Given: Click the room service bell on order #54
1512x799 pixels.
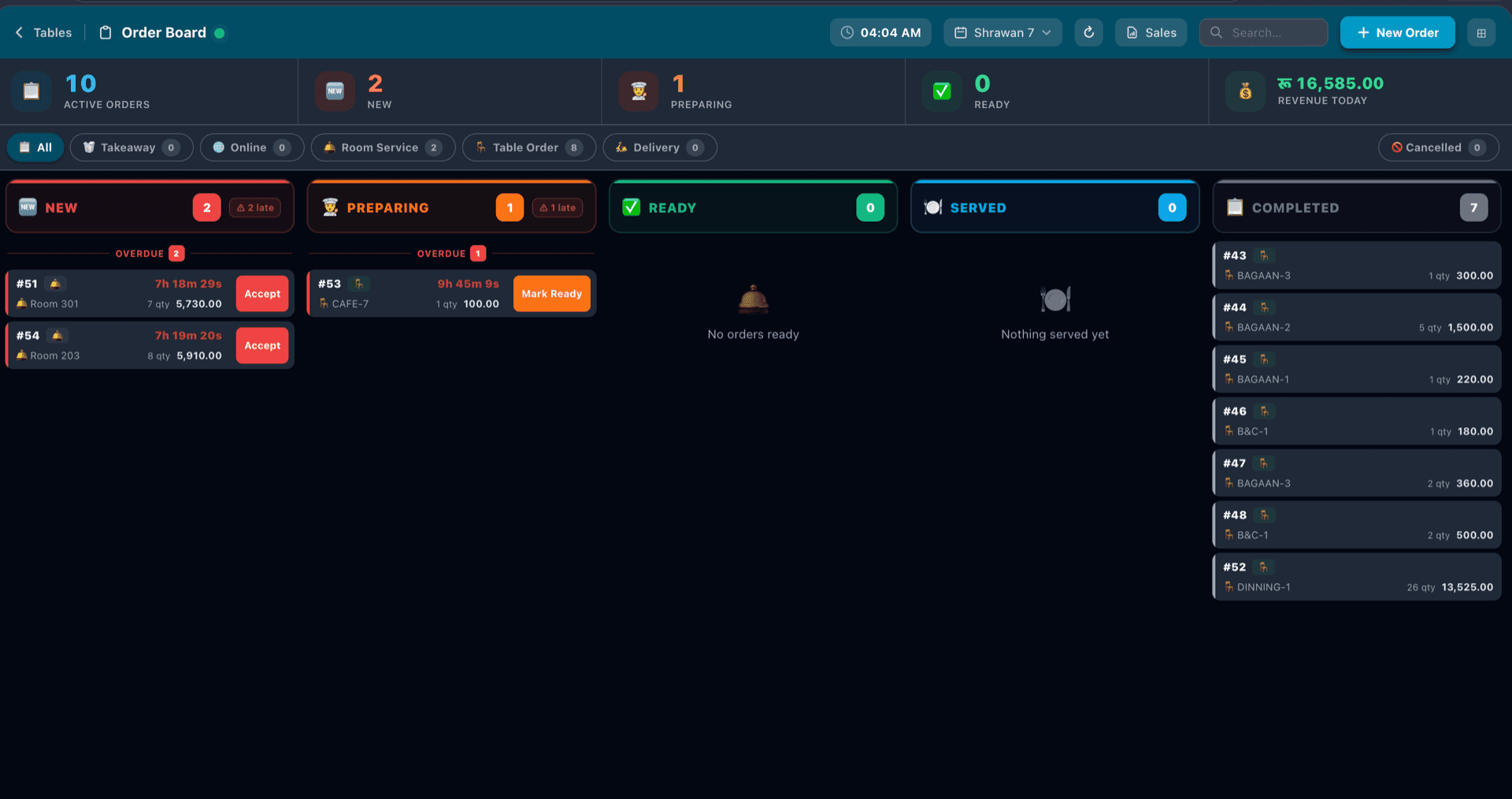Looking at the screenshot, I should 57,336.
